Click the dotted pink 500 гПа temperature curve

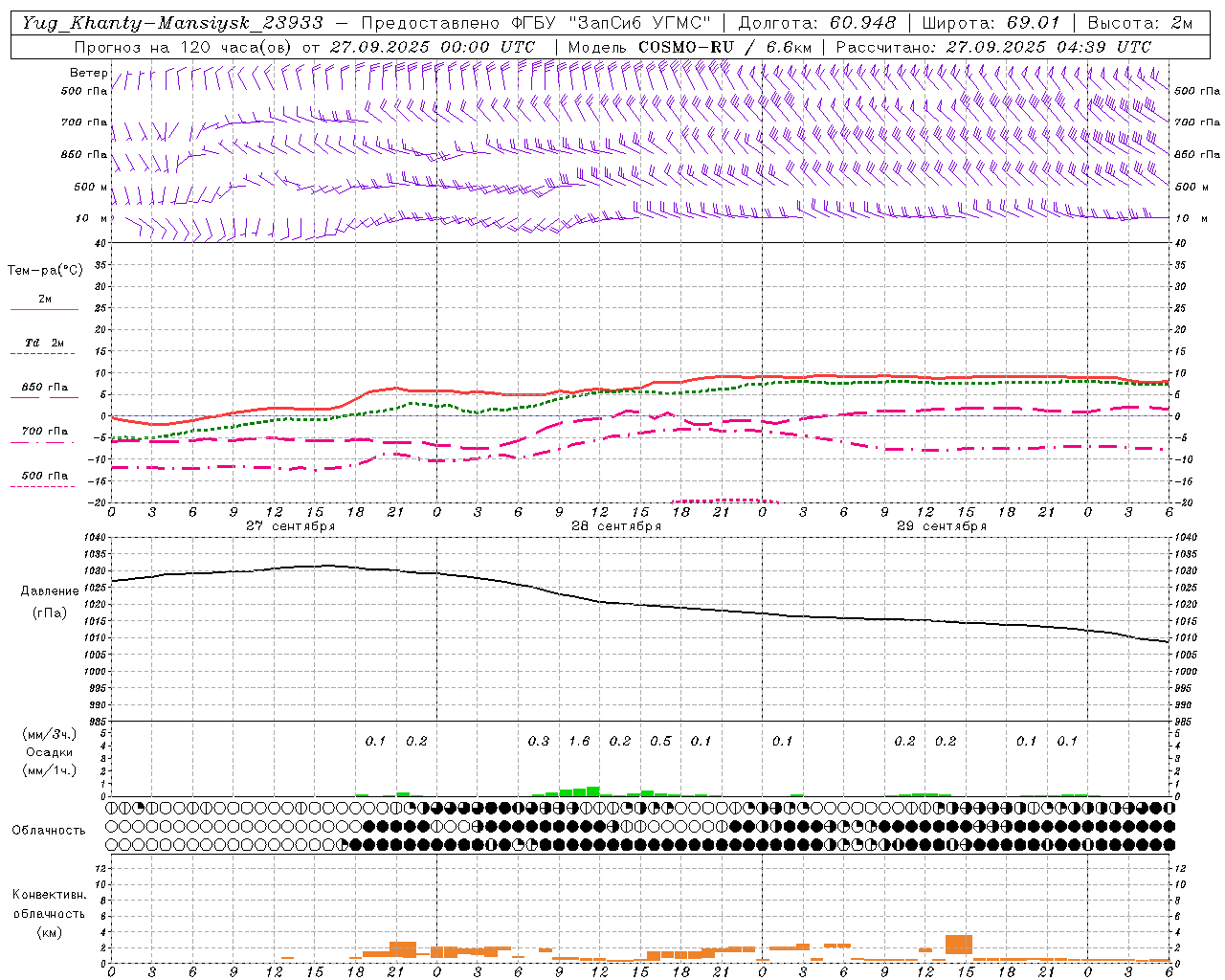click(x=725, y=500)
